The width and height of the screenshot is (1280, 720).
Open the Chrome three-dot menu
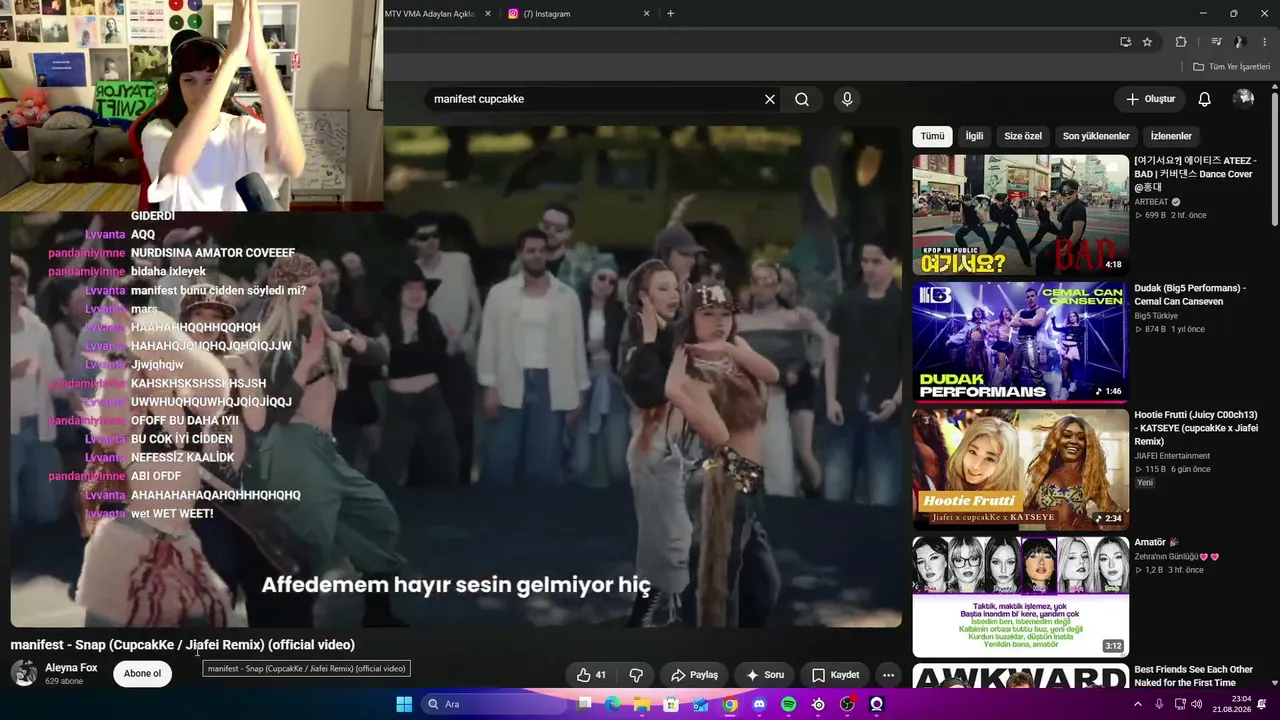[x=1265, y=42]
